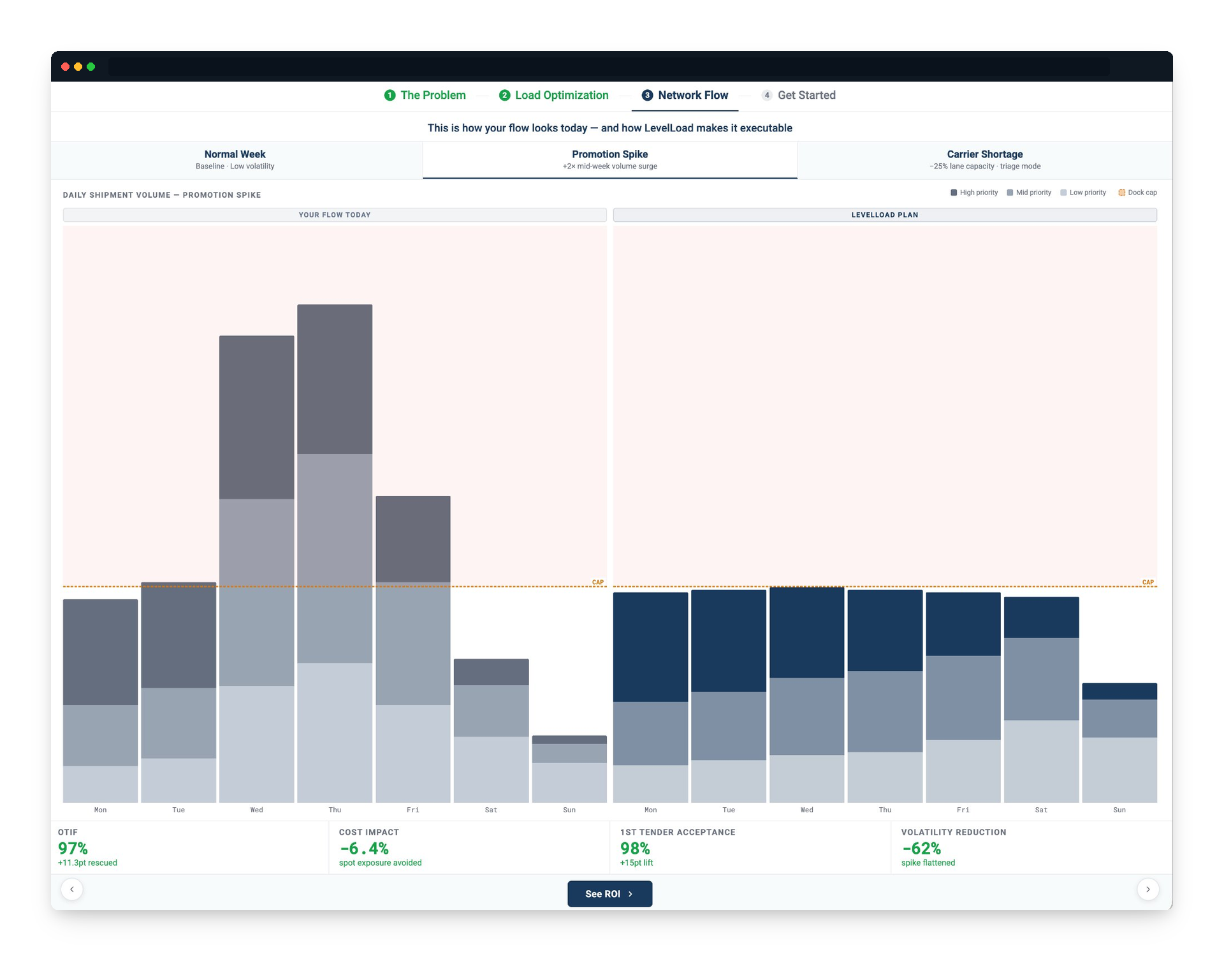Toggle the High priority legend swatch
This screenshot has height=980, width=1224.
click(953, 191)
